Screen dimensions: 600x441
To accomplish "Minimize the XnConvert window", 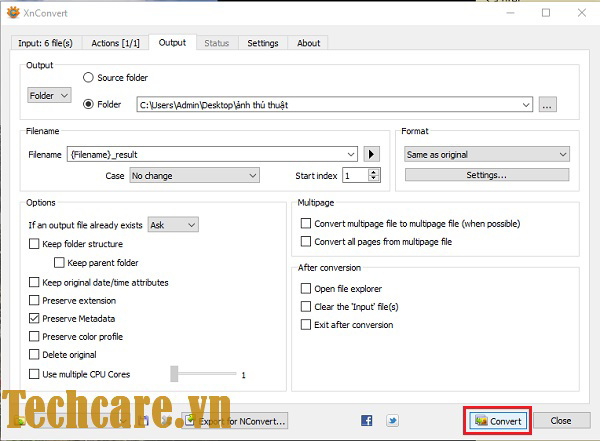I will [x=510, y=13].
